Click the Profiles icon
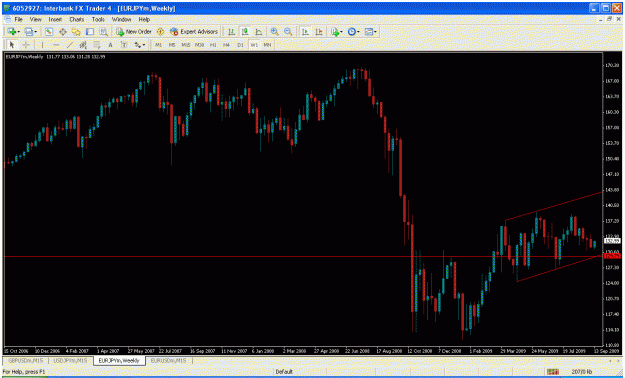 pos(29,32)
